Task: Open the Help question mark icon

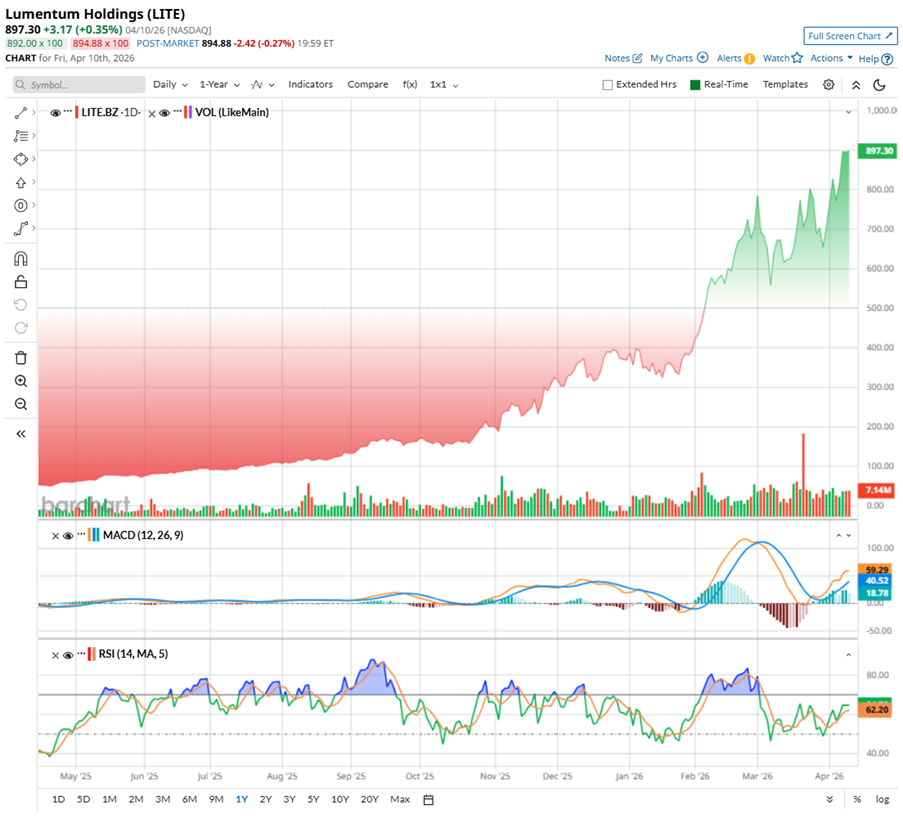Action: click(x=887, y=59)
